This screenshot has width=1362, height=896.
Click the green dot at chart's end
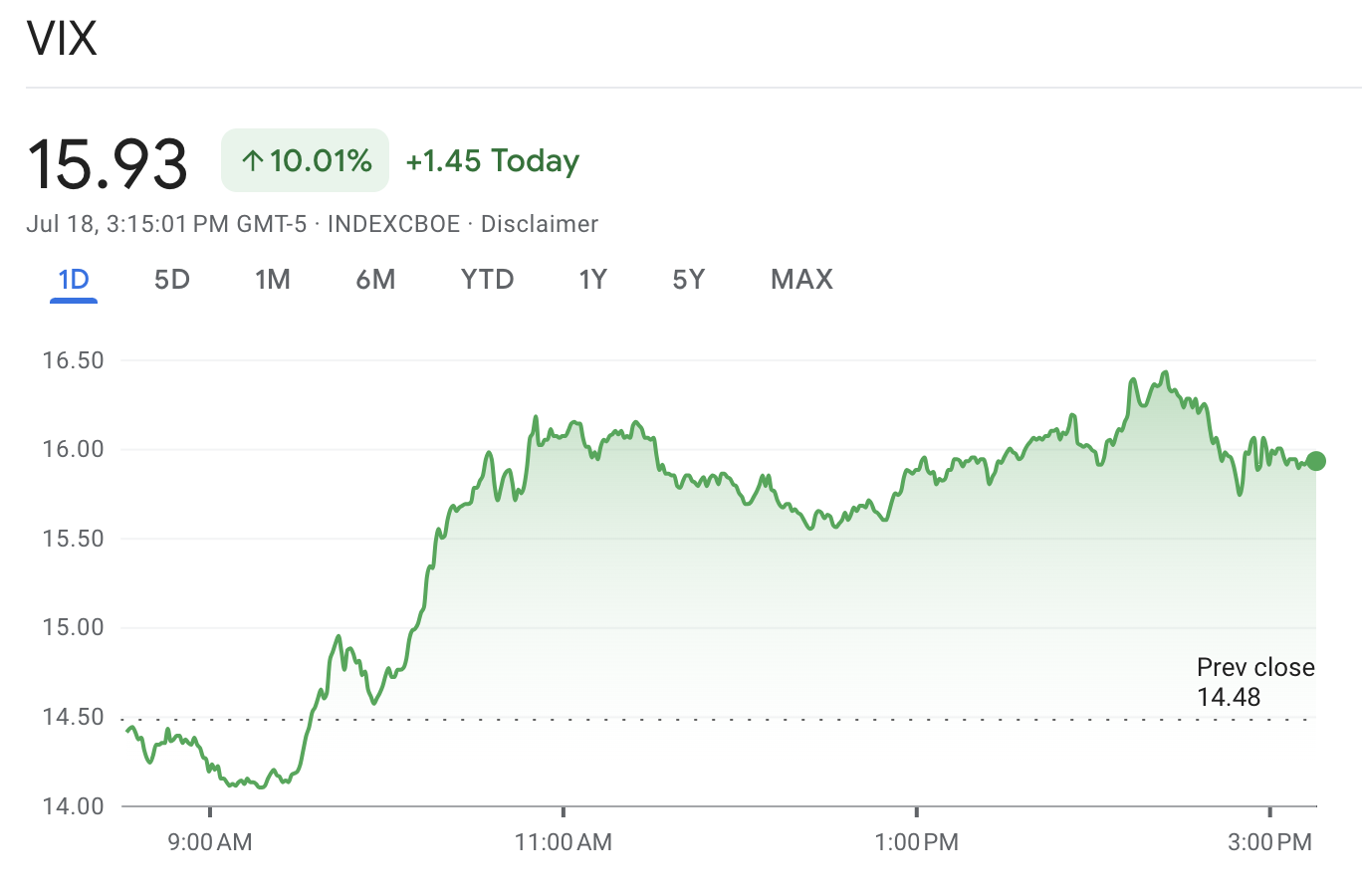(x=1315, y=461)
